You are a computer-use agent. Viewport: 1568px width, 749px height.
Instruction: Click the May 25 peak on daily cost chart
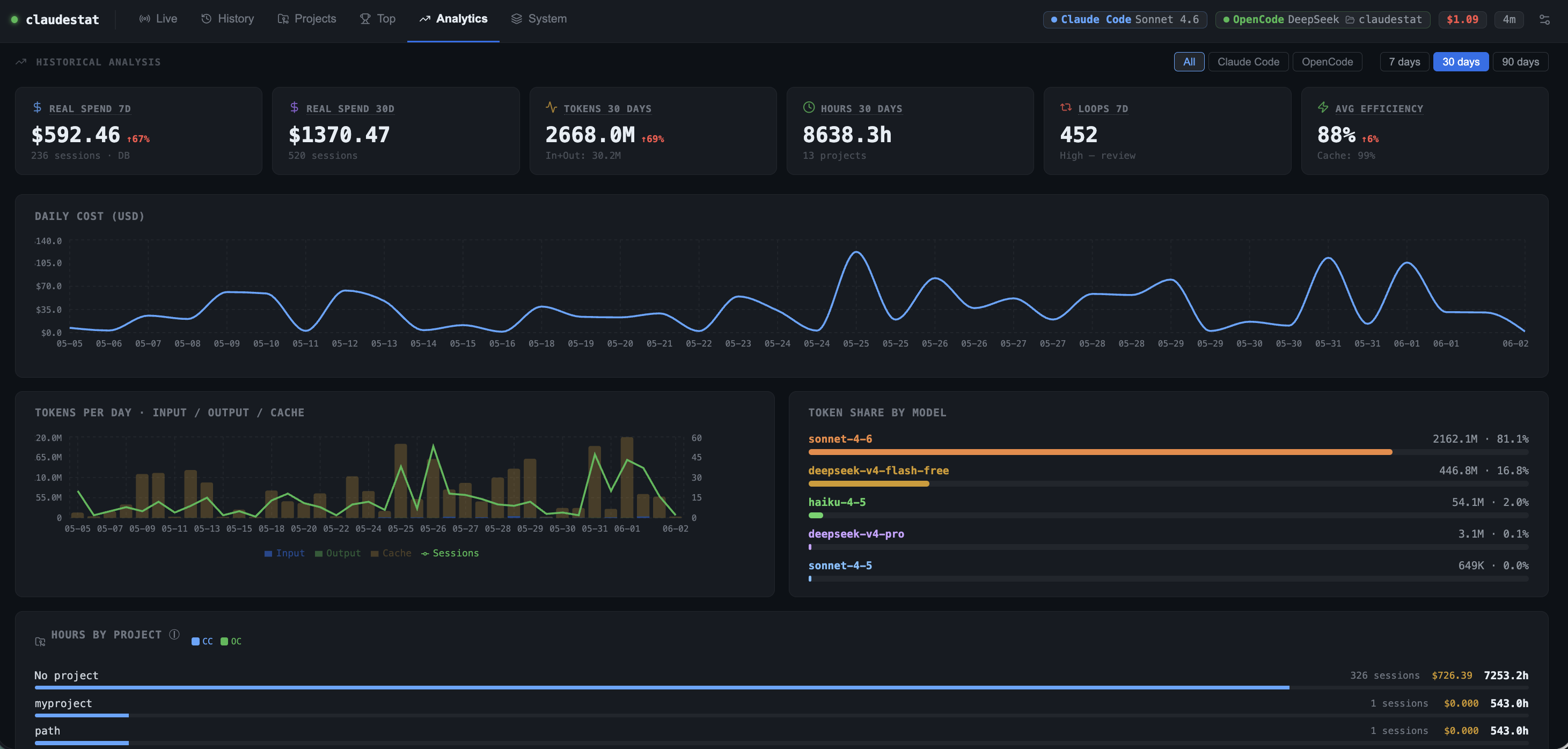[856, 252]
